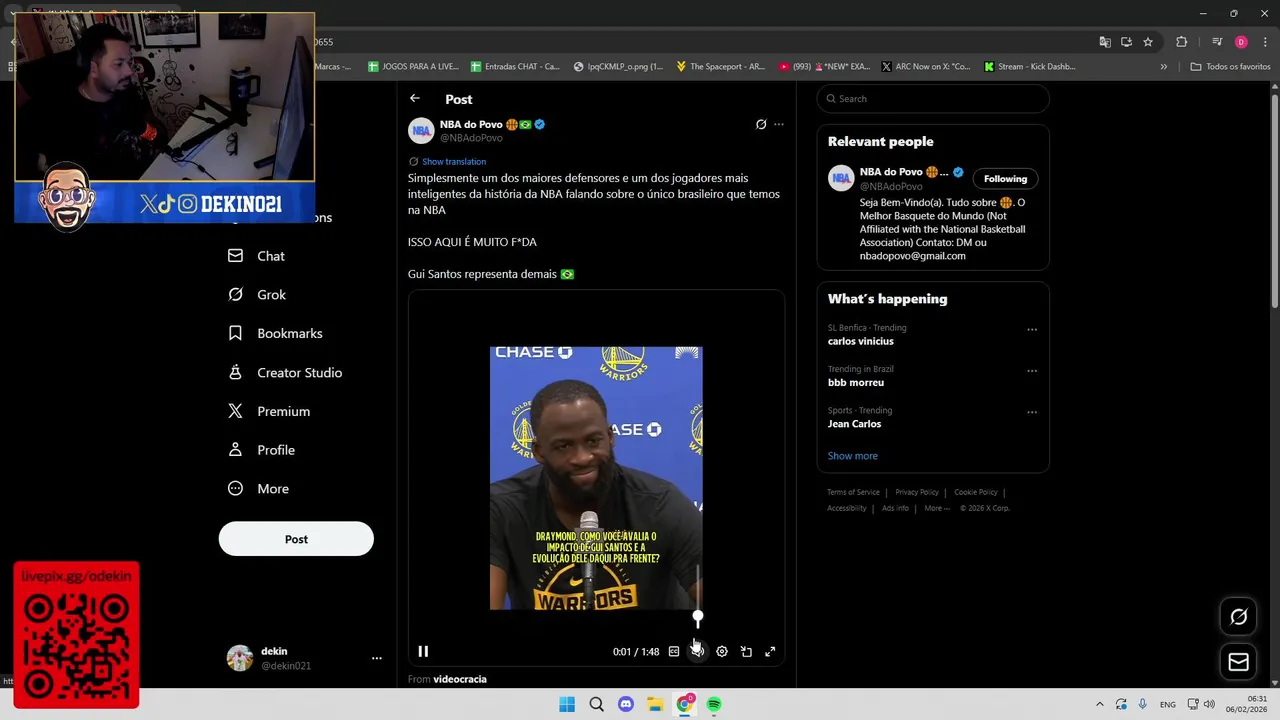Screen dimensions: 1280x720
Task: Open Privacy Policy footer link
Action: (917, 492)
